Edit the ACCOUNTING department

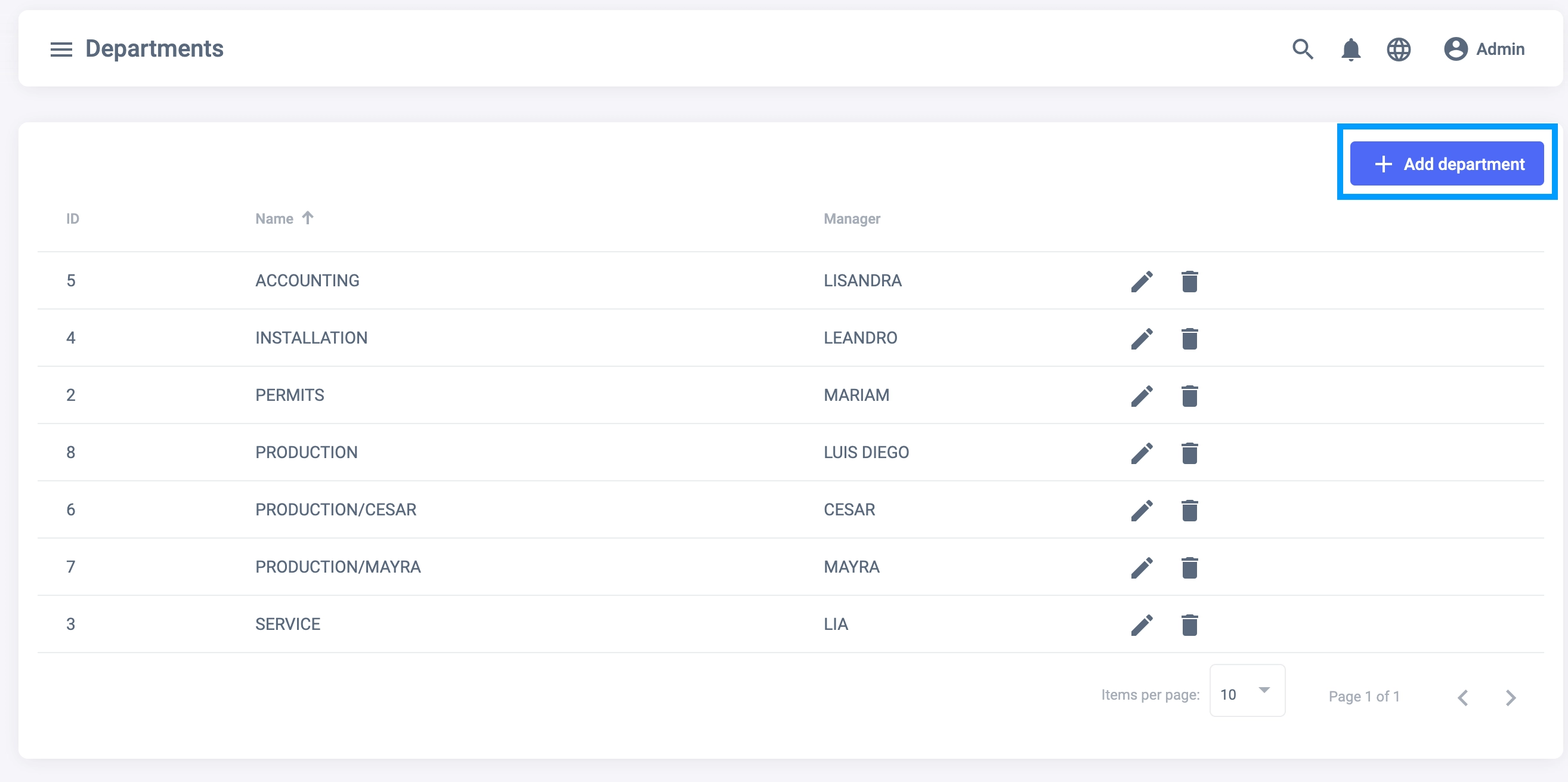pos(1142,281)
